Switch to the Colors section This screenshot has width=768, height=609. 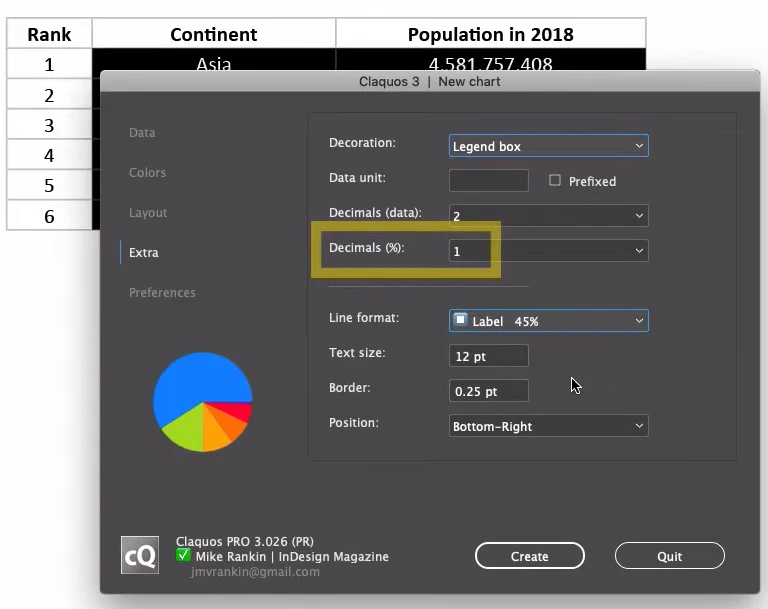coord(147,173)
